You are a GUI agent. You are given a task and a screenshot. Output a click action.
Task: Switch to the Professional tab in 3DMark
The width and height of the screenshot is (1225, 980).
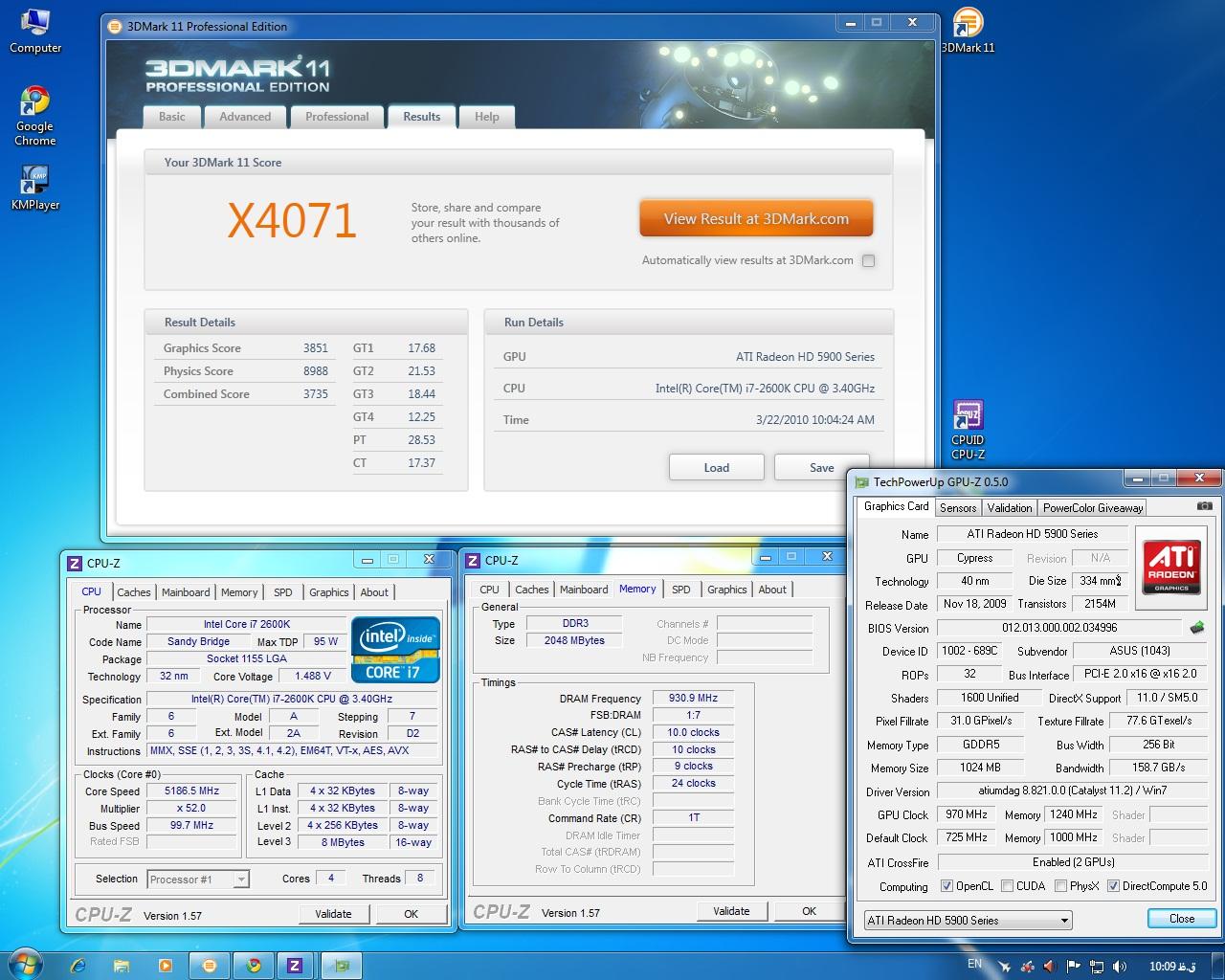coord(337,117)
